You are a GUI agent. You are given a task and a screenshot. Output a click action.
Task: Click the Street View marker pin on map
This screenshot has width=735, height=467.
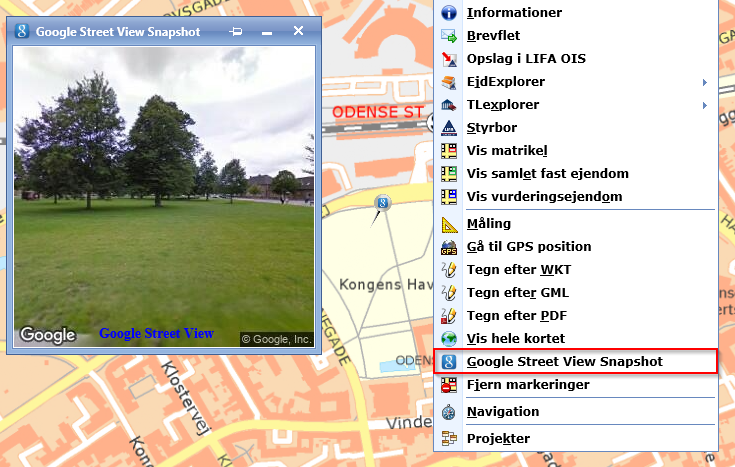[382, 203]
